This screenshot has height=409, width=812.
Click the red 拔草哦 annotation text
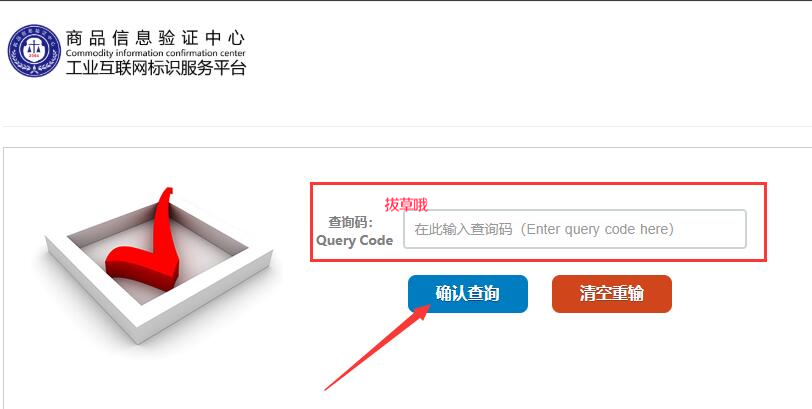point(405,205)
